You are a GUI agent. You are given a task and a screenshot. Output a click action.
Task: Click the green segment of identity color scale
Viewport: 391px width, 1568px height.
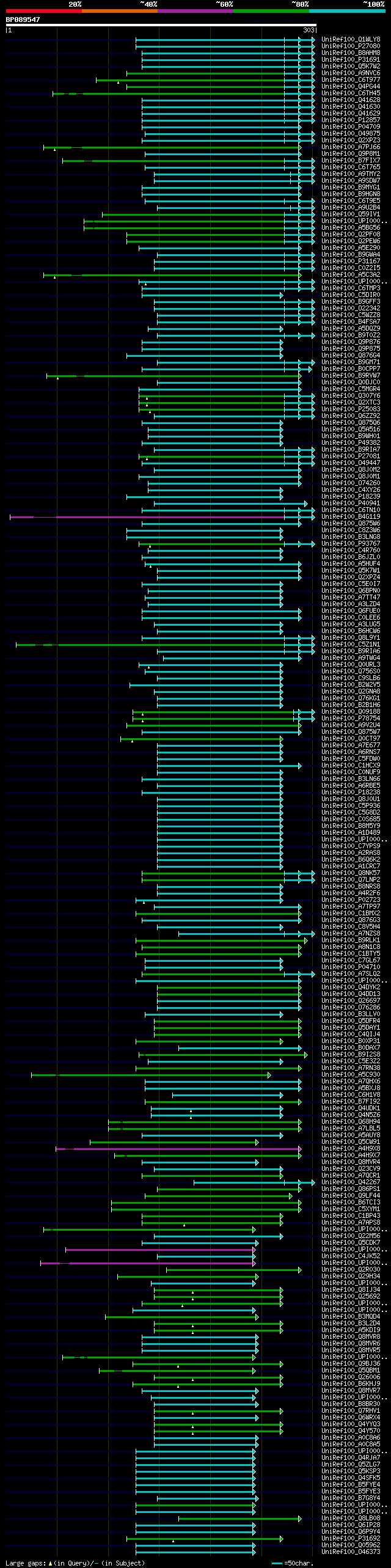[x=271, y=11]
